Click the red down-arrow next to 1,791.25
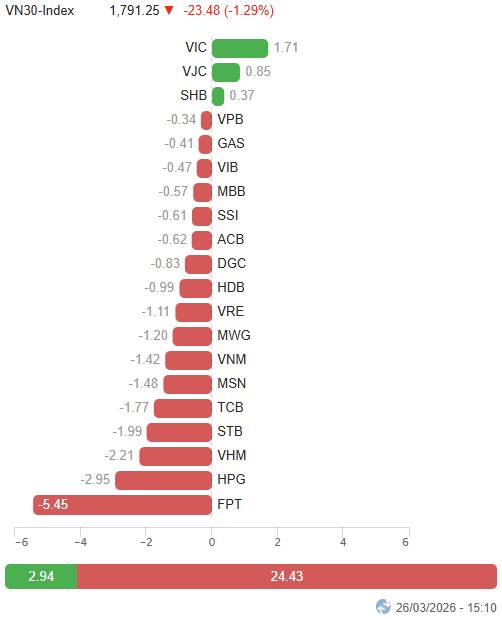Image resolution: width=502 pixels, height=619 pixels. (x=169, y=10)
